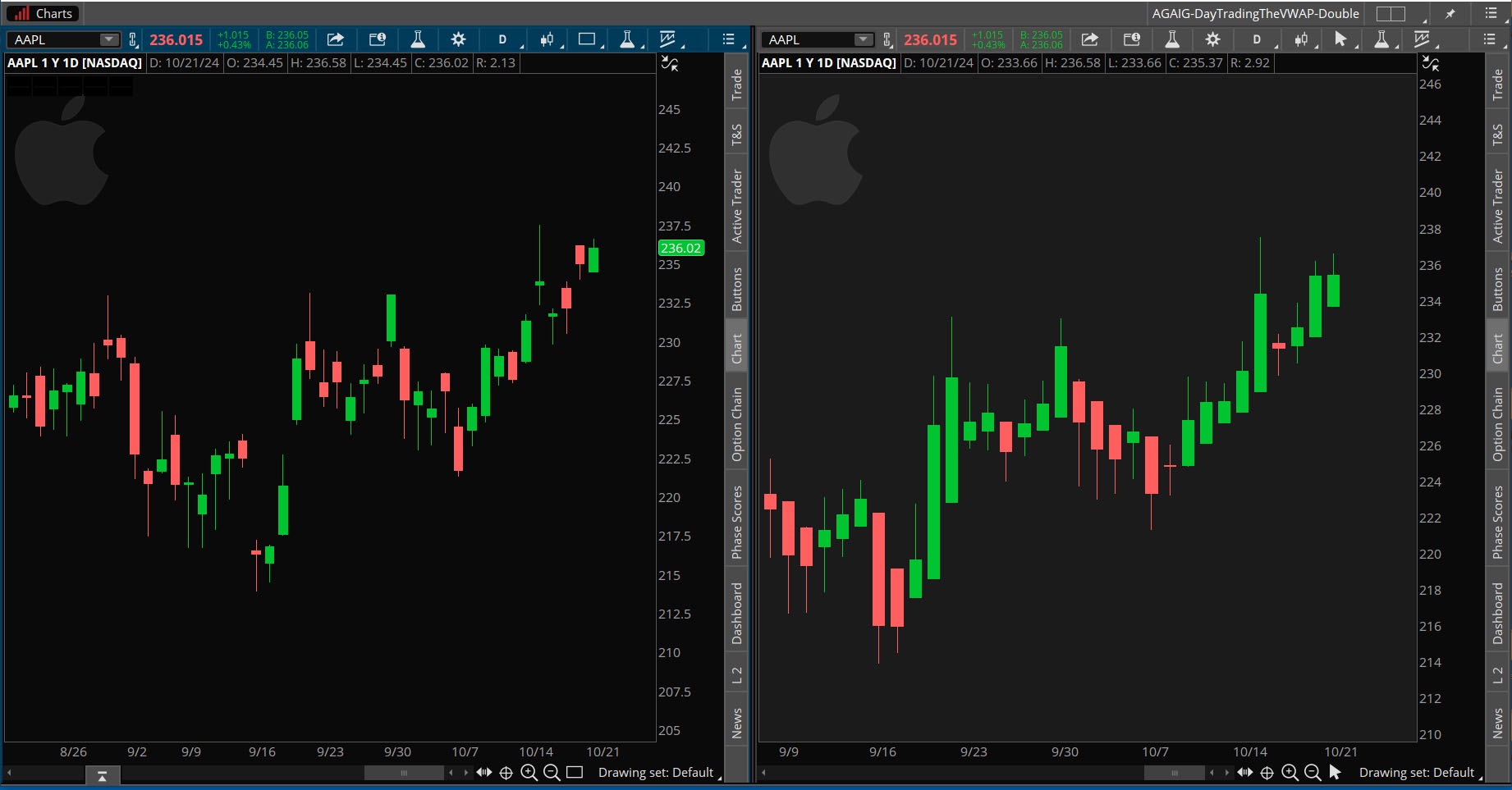
Task: Open settings gear in right chart
Action: 1212,39
